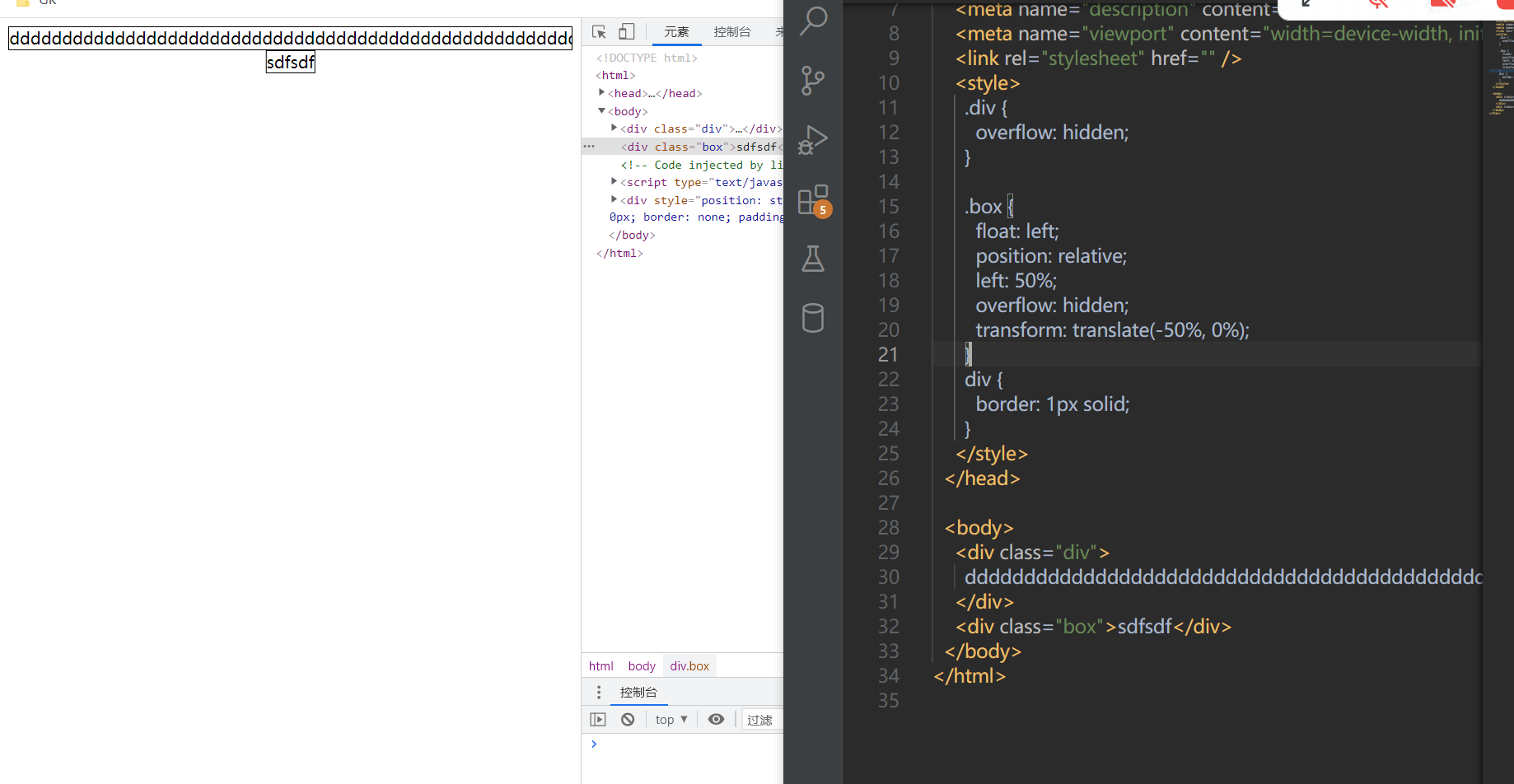The image size is (1514, 784).
Task: Expand the head element node
Action: pyautogui.click(x=601, y=93)
